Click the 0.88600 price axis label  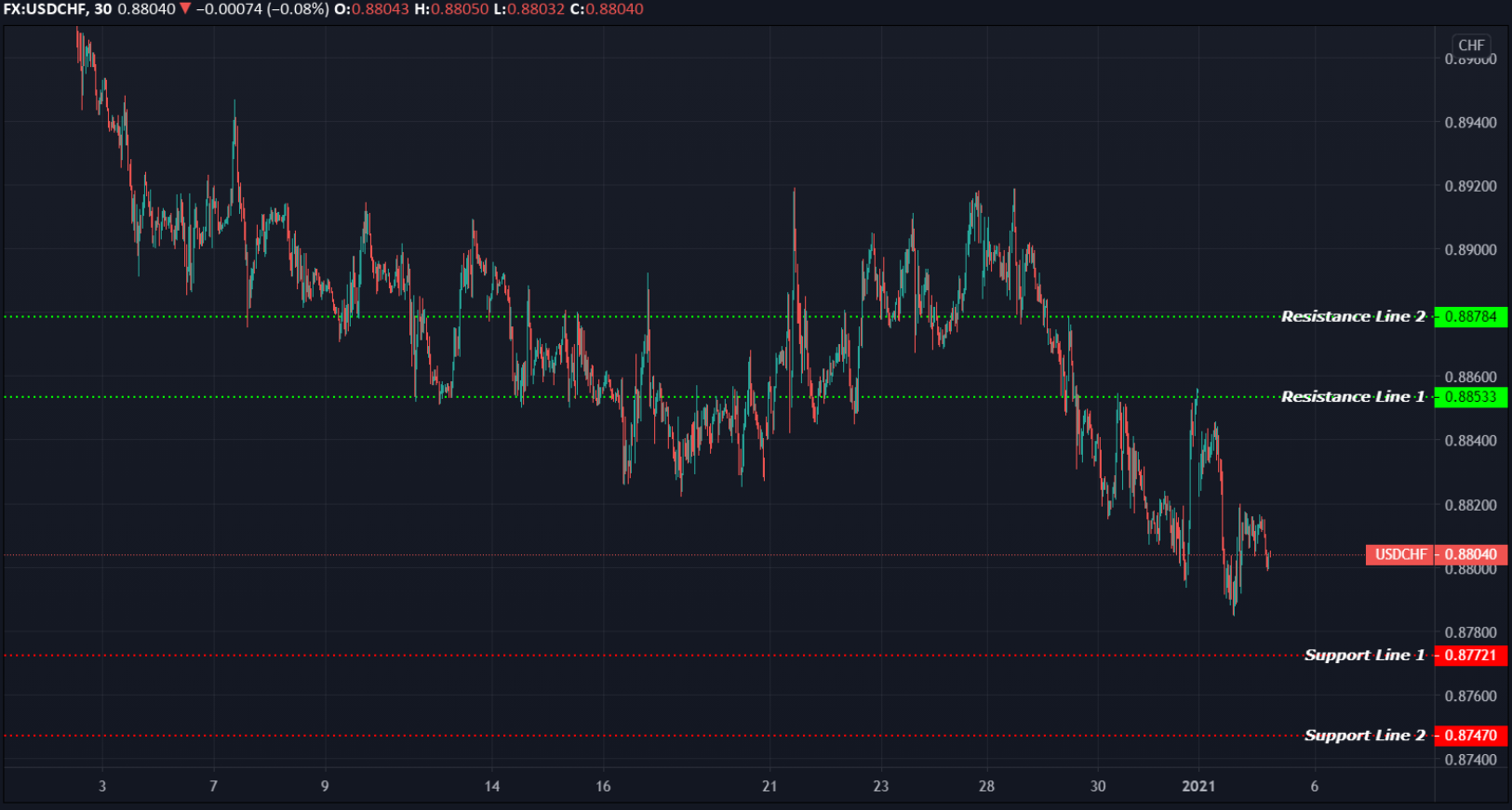[x=1471, y=377]
